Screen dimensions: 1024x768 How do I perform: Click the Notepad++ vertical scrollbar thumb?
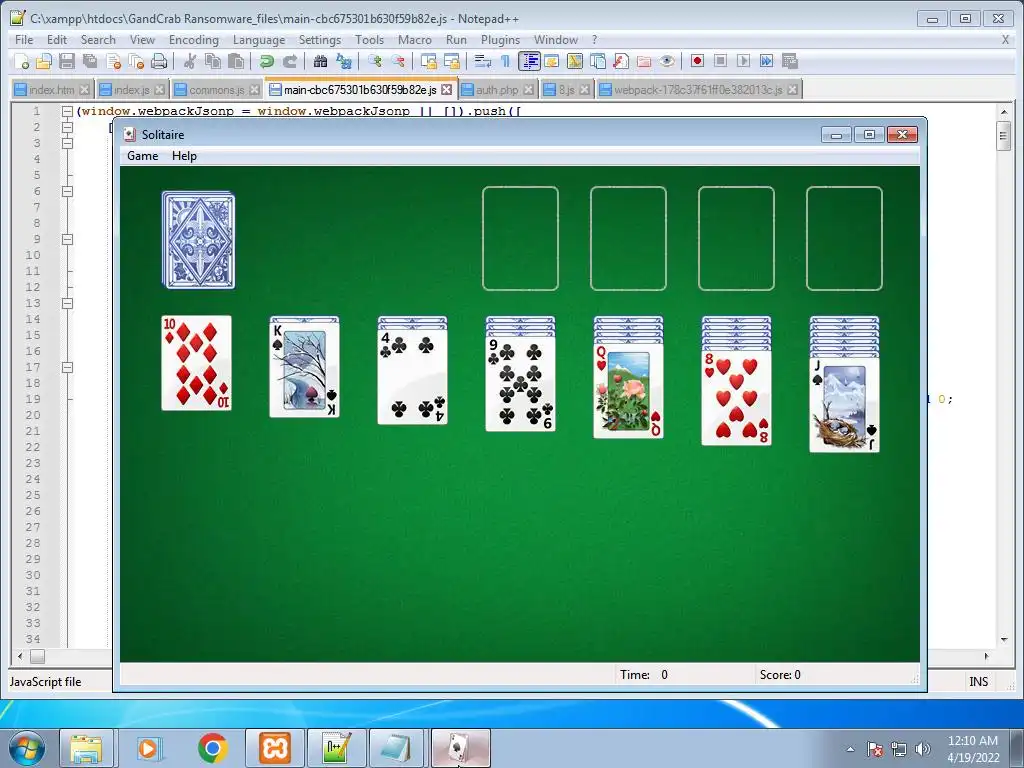point(1004,136)
